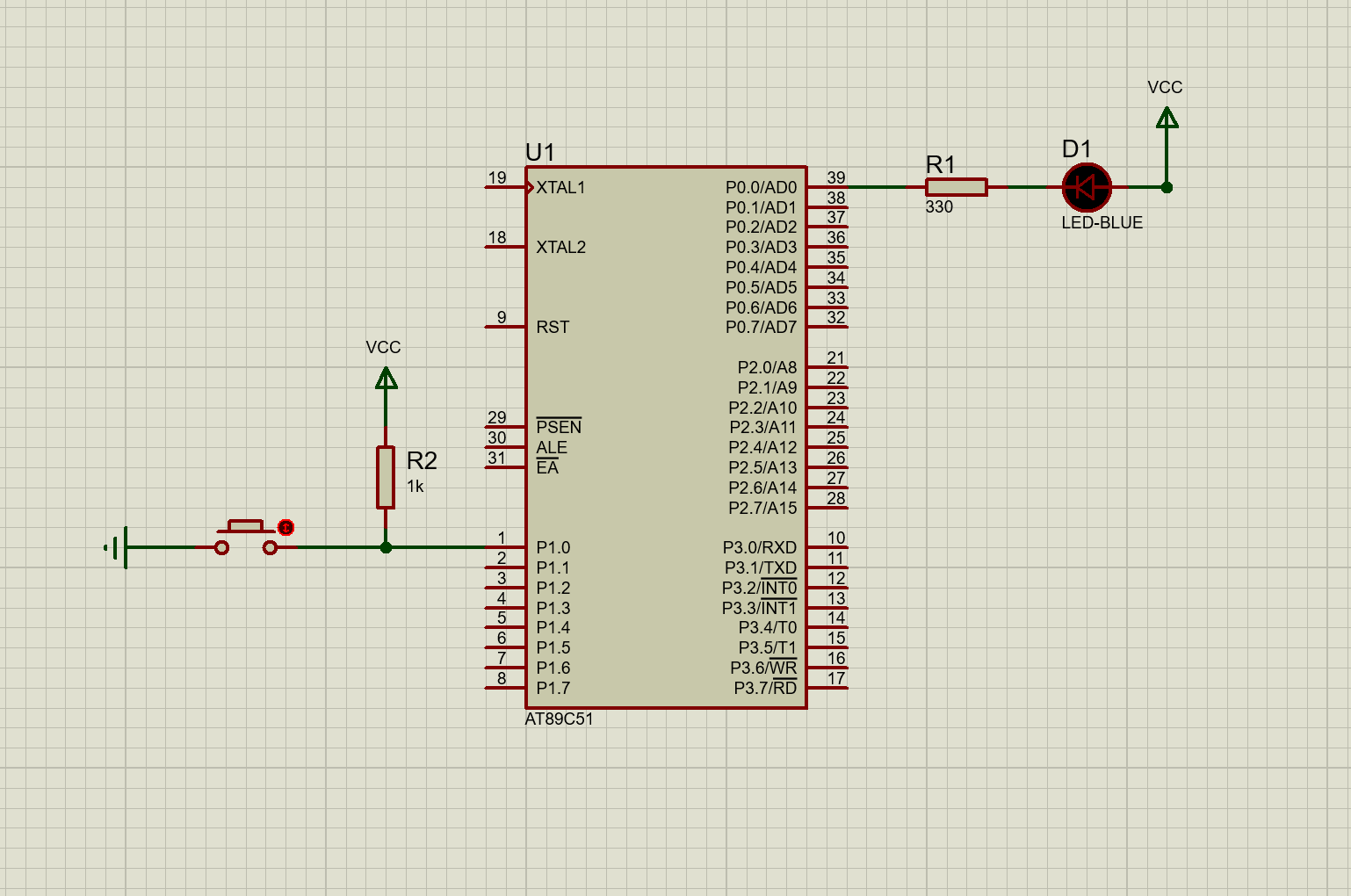Click the VCC power arrow near D1
This screenshot has width=1351, height=896.
click(1167, 118)
